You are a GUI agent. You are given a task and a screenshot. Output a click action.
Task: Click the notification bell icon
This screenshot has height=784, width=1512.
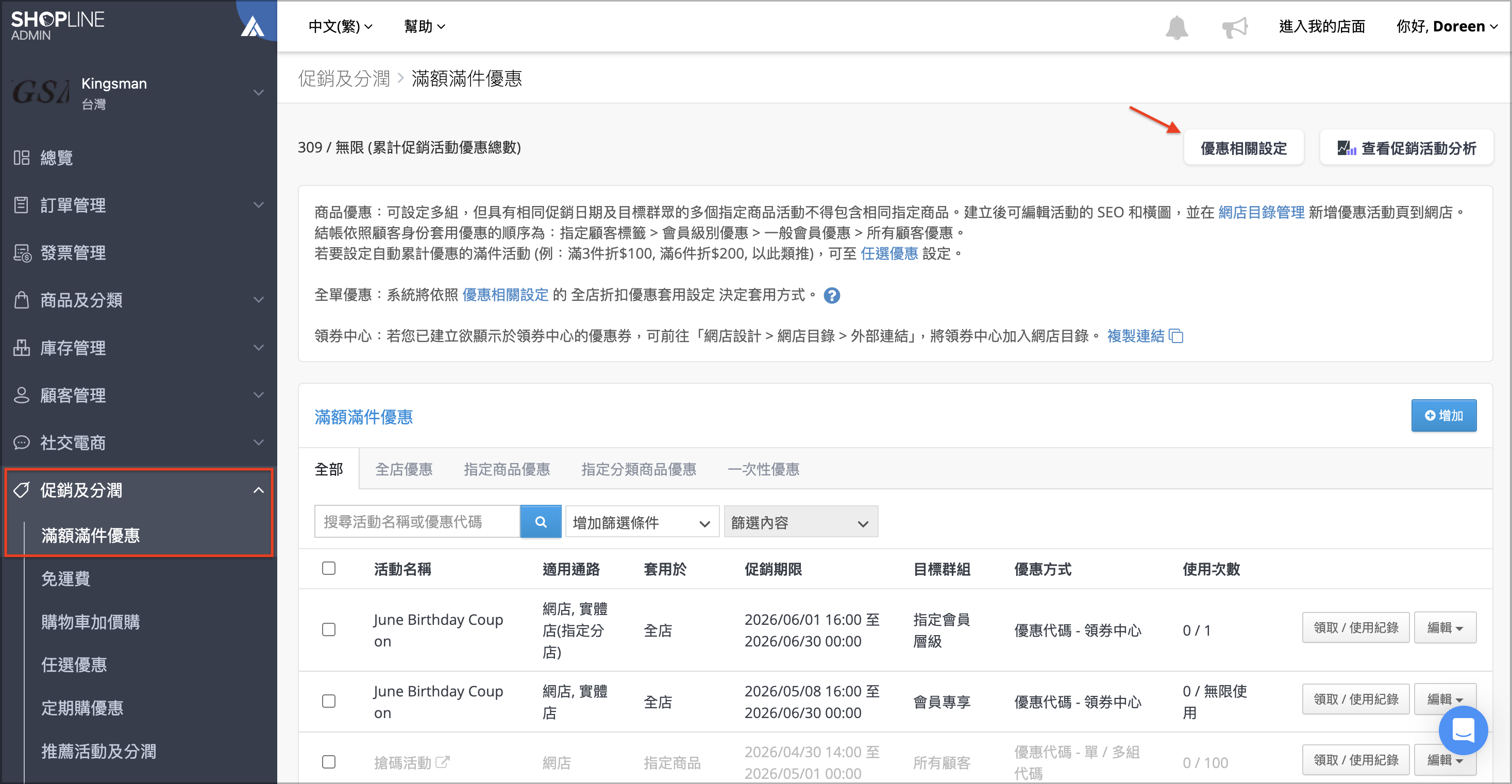coord(1177,27)
